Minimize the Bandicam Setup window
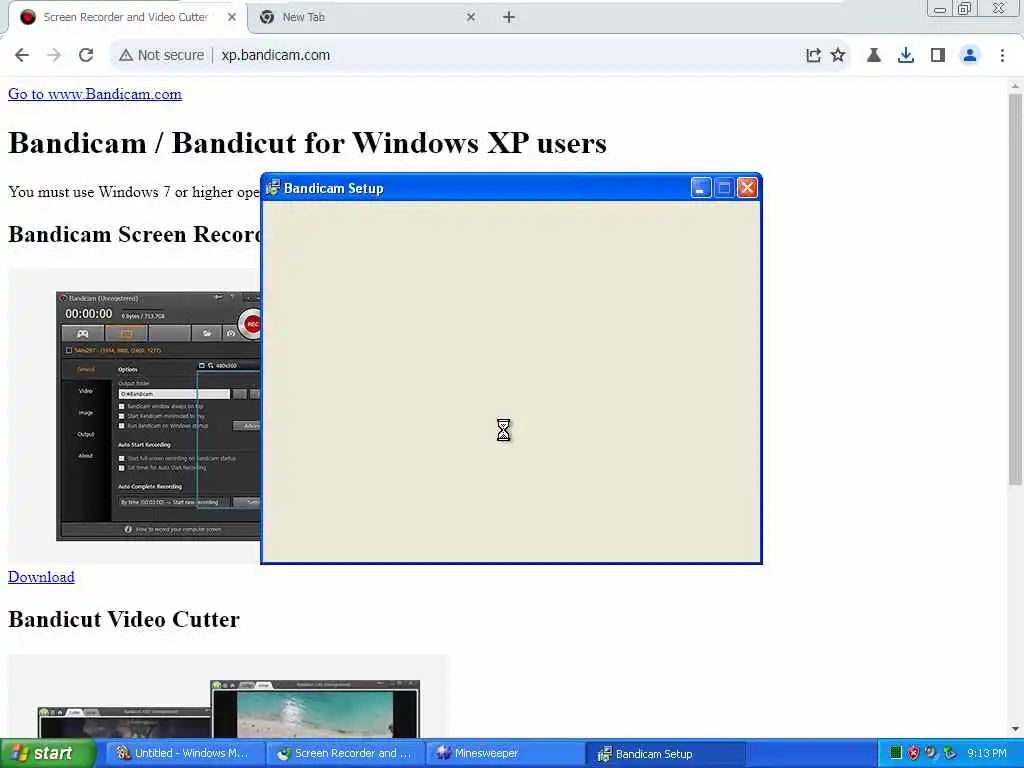The width and height of the screenshot is (1024, 768). tap(701, 188)
